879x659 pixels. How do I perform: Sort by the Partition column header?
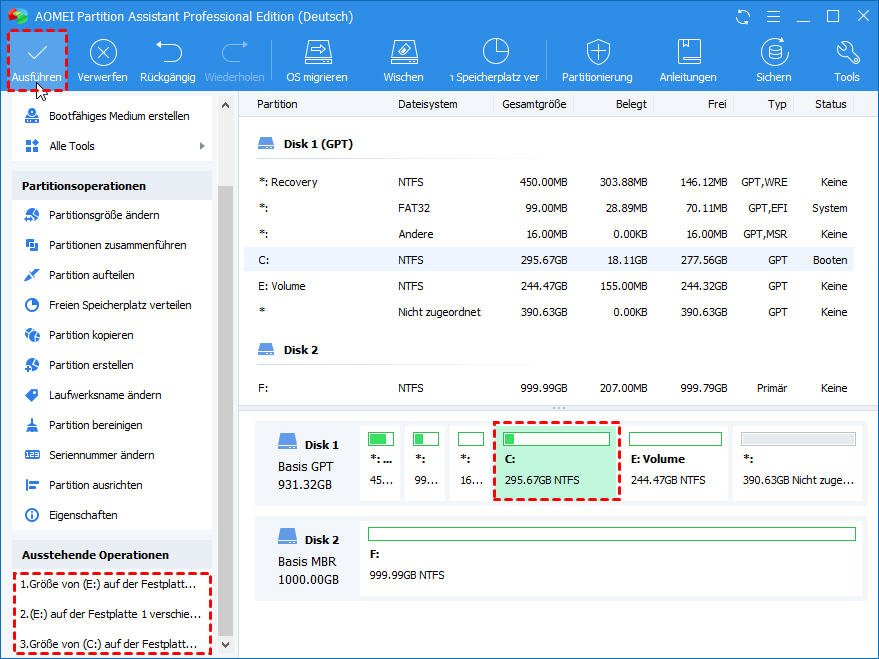click(x=277, y=104)
